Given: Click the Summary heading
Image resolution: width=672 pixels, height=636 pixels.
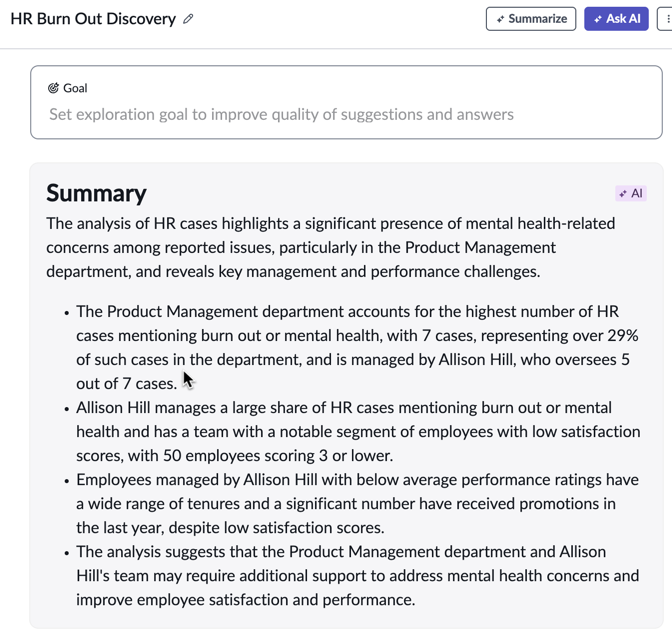Looking at the screenshot, I should click(96, 193).
